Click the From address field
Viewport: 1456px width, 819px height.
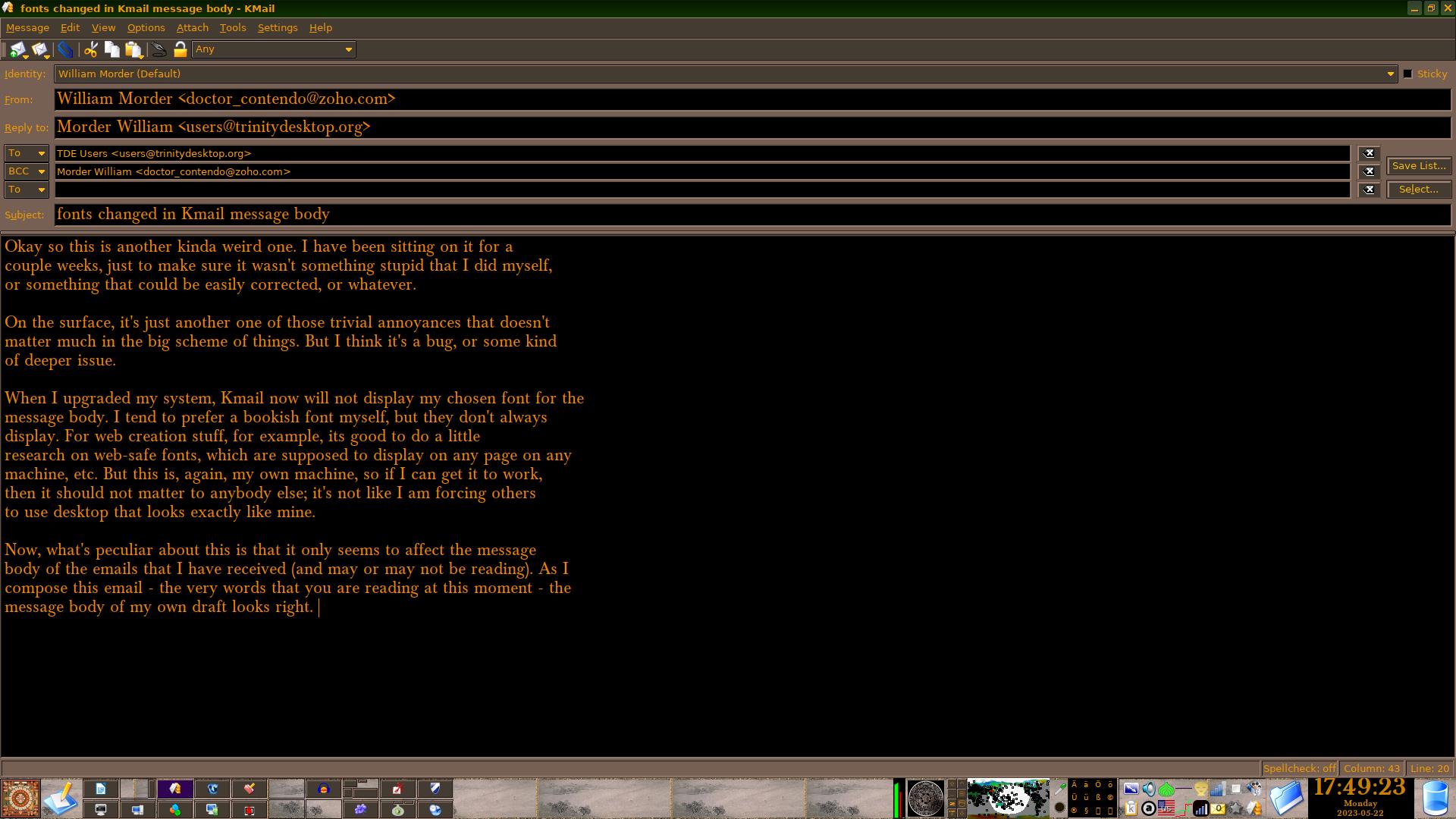click(x=752, y=99)
